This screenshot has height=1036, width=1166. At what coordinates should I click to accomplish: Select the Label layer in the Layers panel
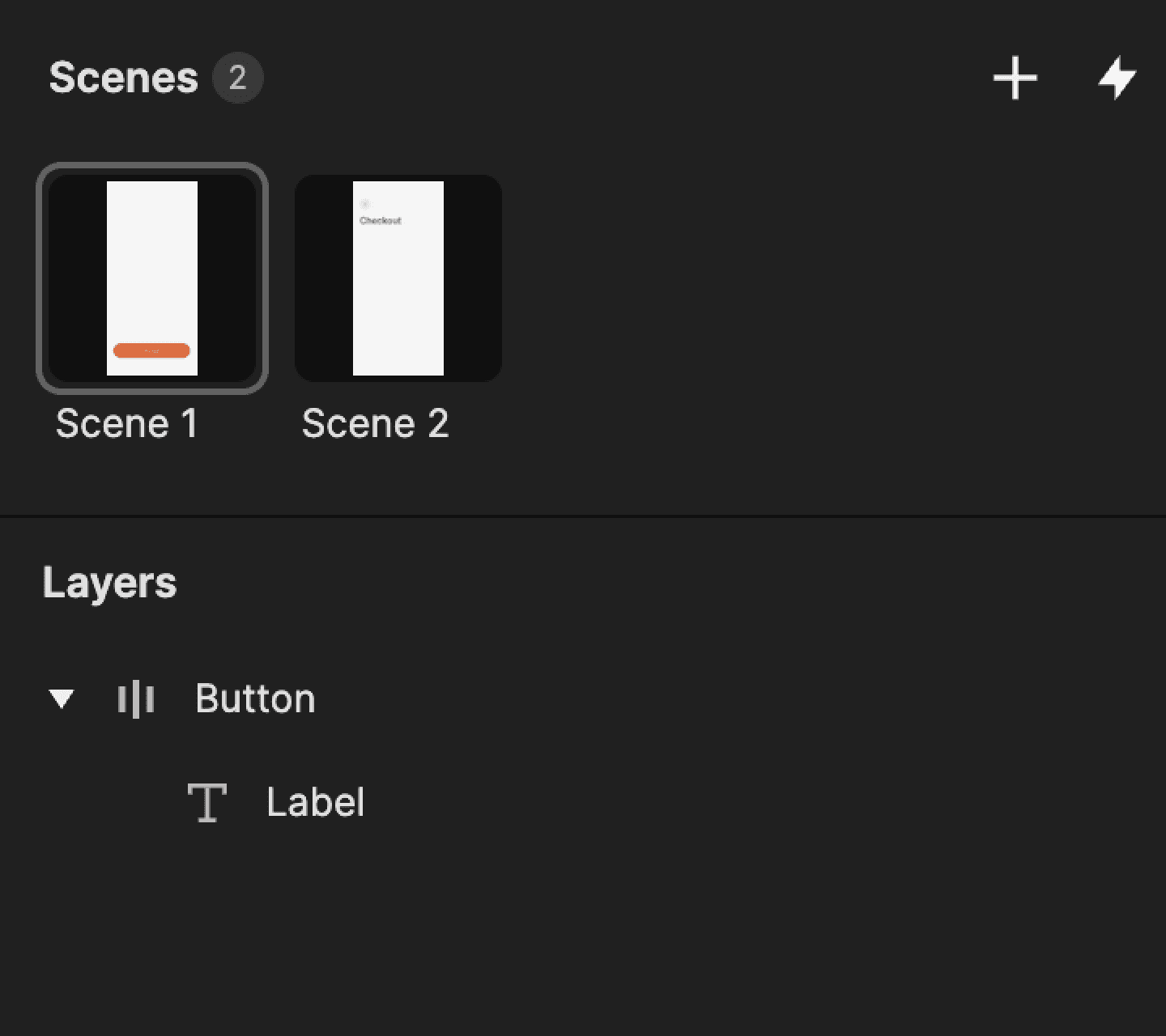point(316,801)
